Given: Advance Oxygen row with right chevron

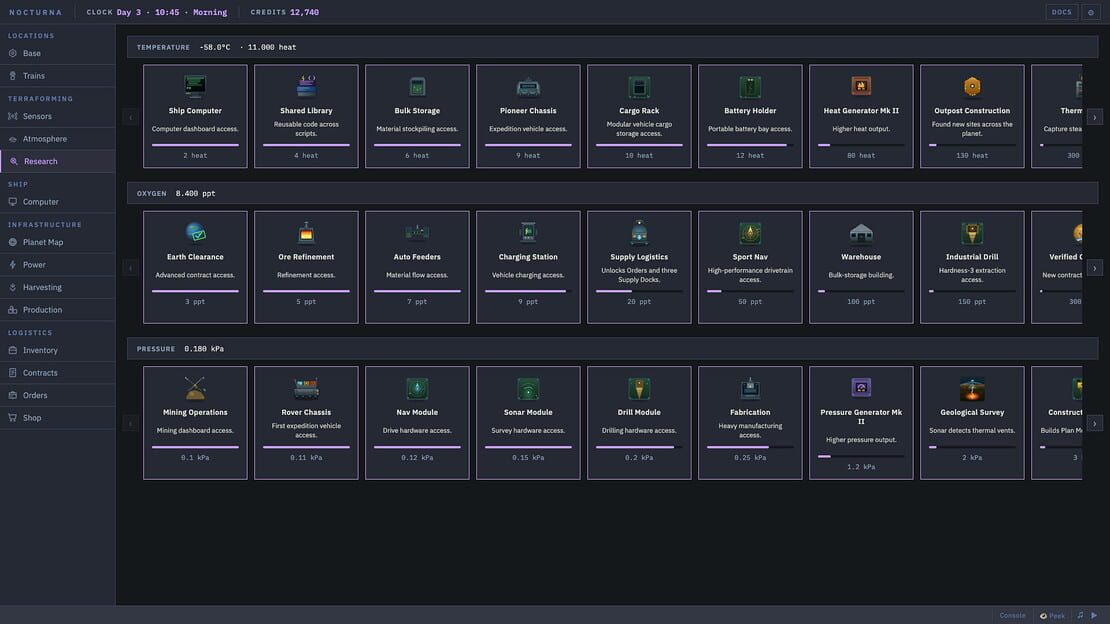Looking at the screenshot, I should [x=1094, y=268].
